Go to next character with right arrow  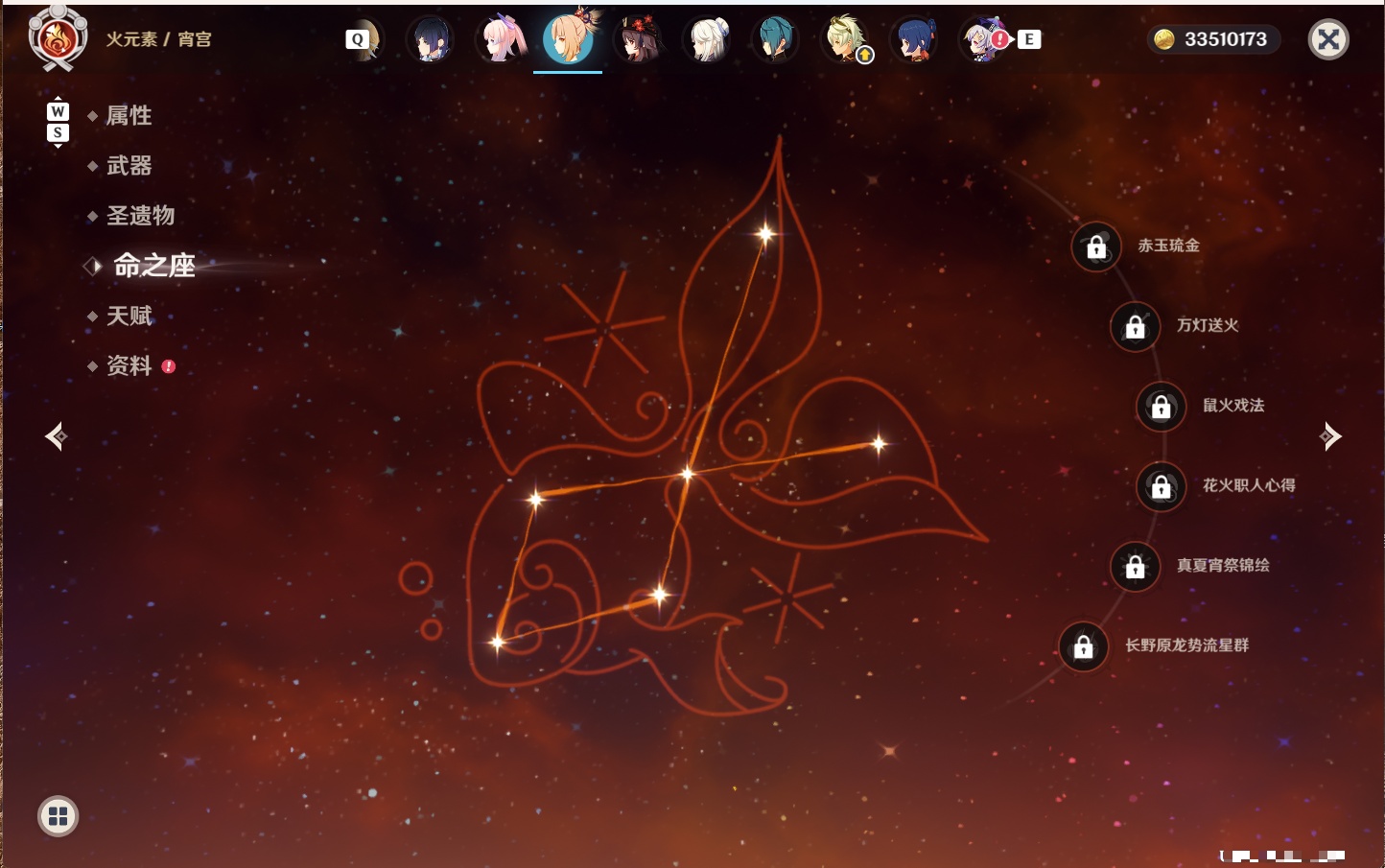[1329, 436]
